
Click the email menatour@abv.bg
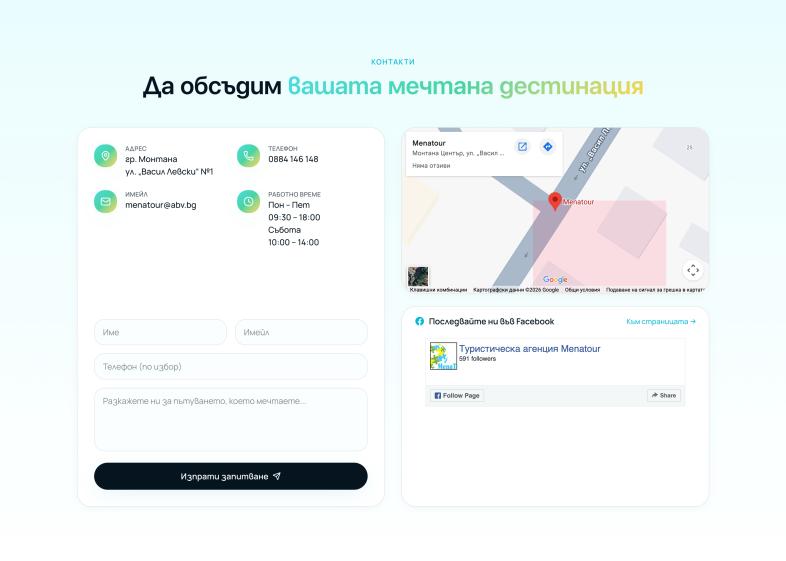click(161, 205)
